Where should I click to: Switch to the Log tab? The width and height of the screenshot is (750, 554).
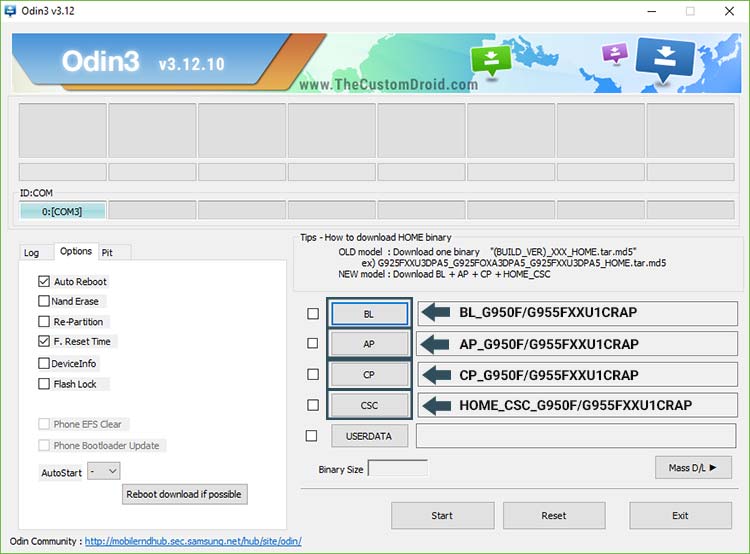[x=32, y=253]
